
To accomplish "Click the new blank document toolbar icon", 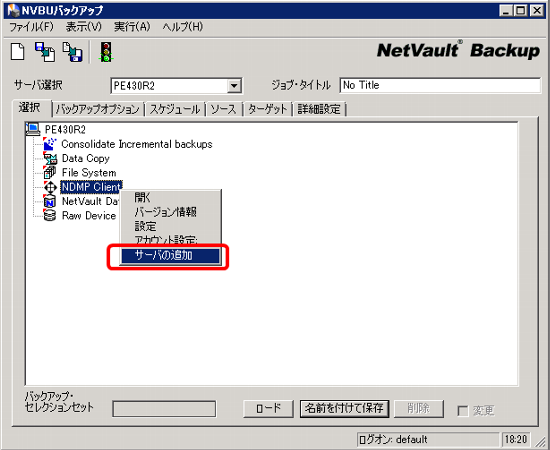I will 18,52.
